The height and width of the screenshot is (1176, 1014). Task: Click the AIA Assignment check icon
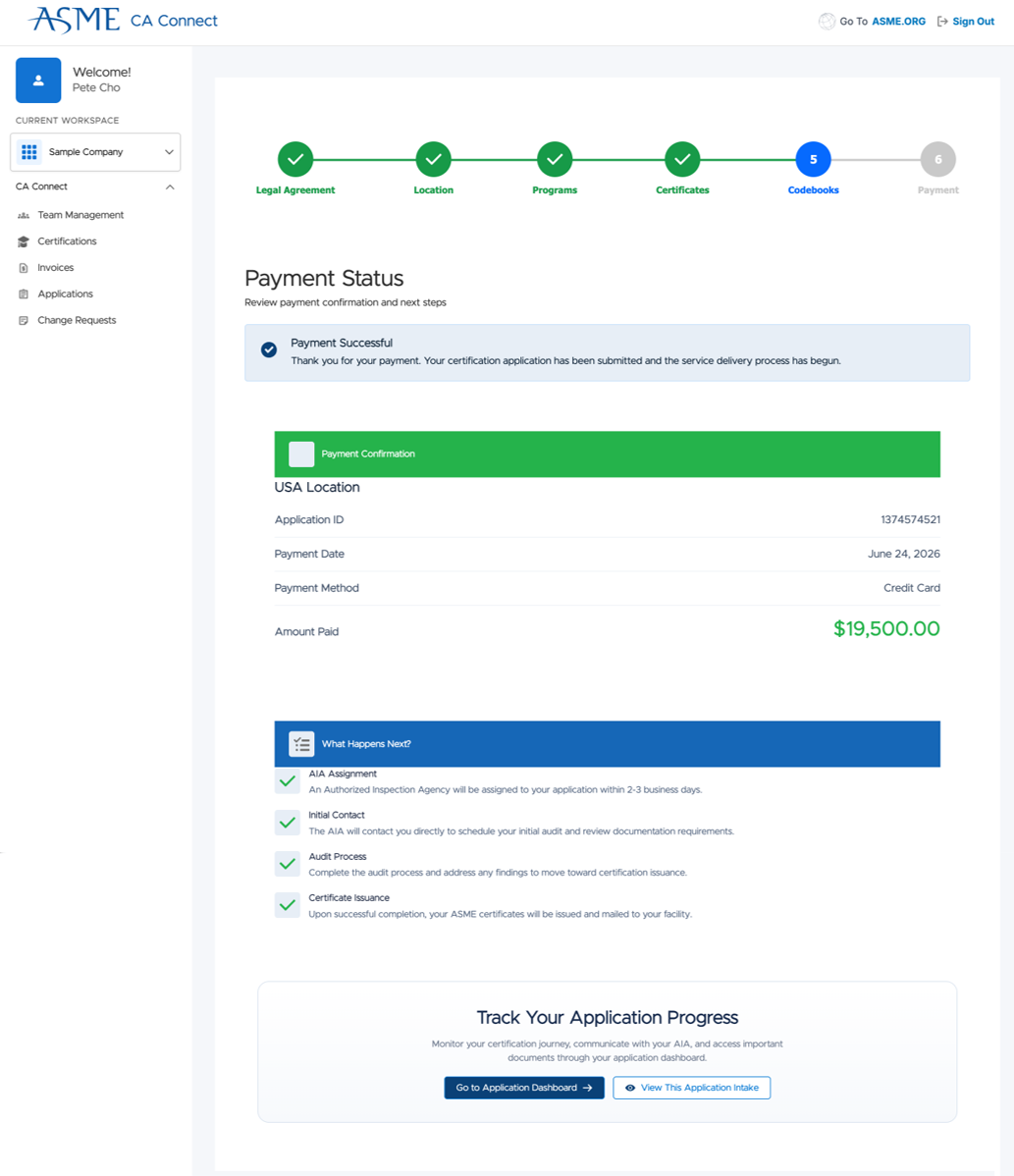pyautogui.click(x=288, y=781)
